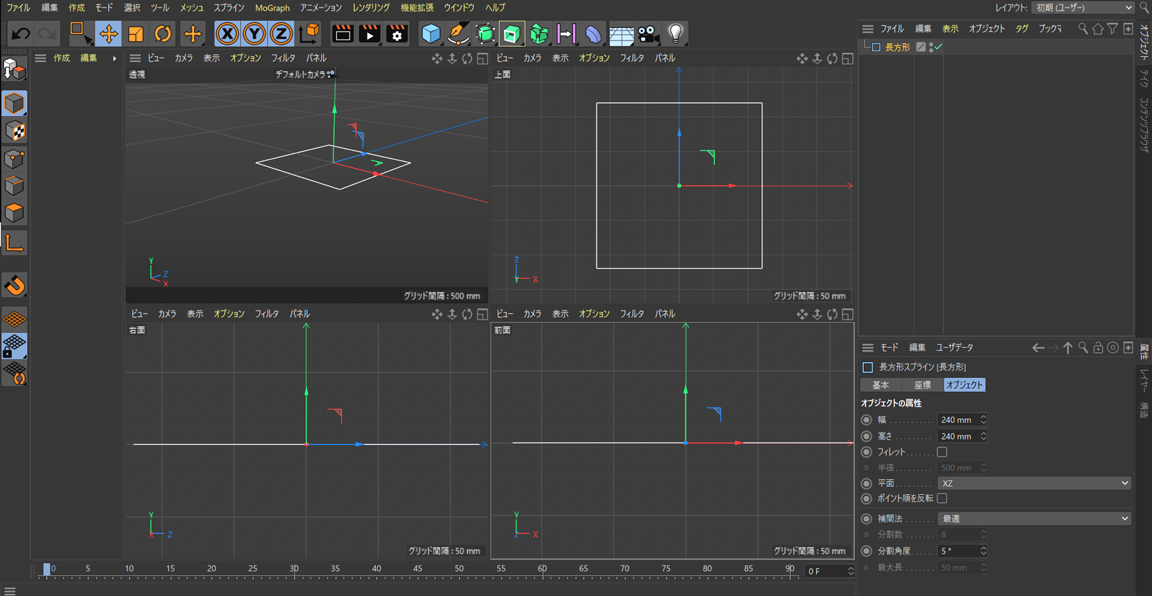
Task: Click the Spline Pen tool icon
Action: pos(458,34)
